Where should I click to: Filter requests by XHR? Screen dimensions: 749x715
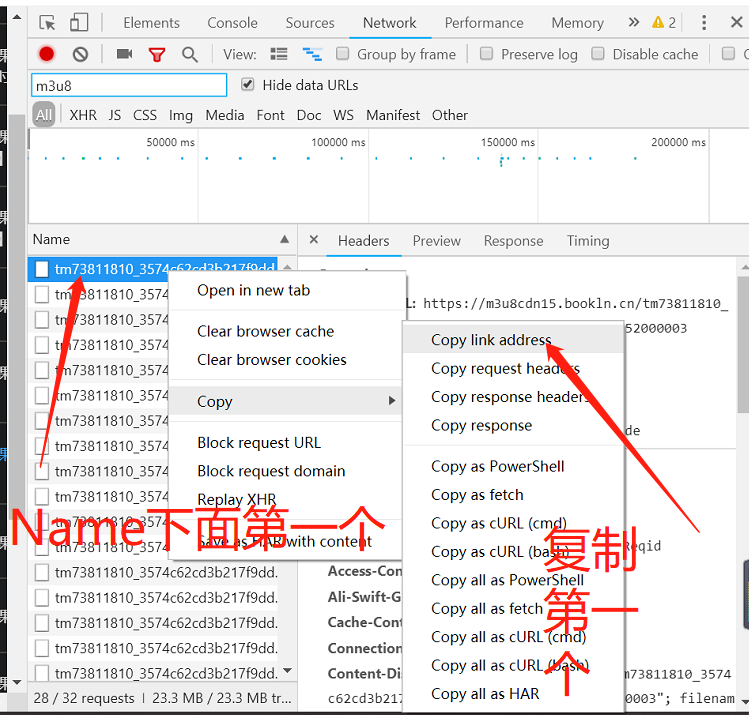point(83,115)
